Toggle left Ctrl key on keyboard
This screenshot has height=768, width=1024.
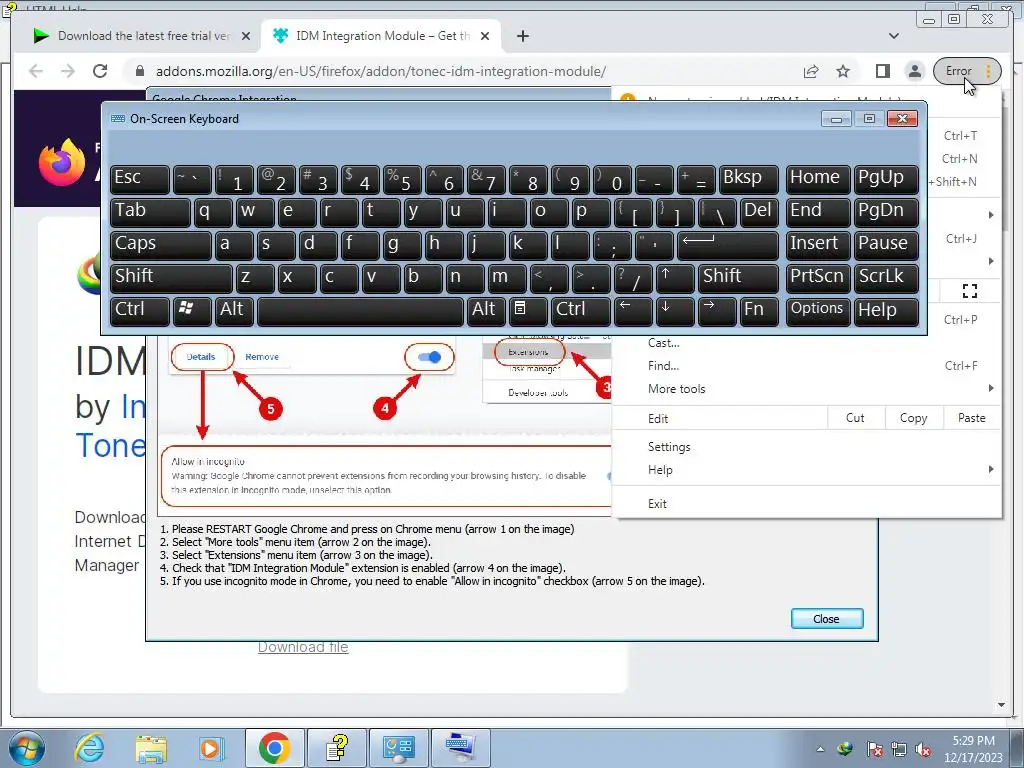click(x=139, y=310)
